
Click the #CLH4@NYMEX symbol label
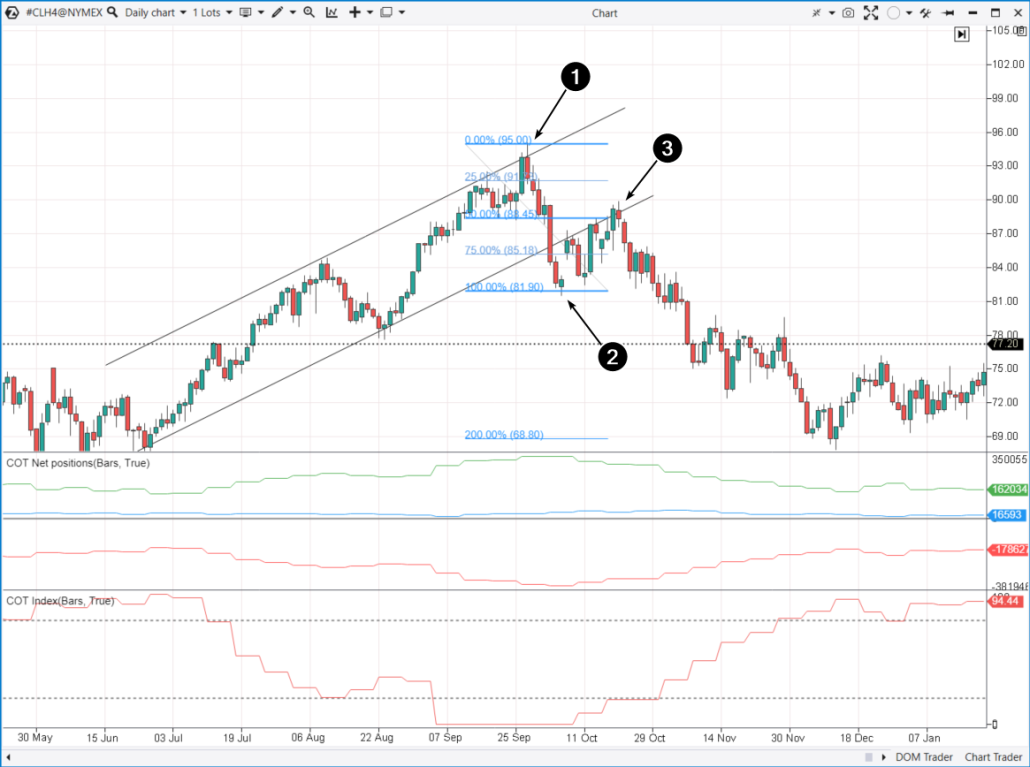point(64,12)
